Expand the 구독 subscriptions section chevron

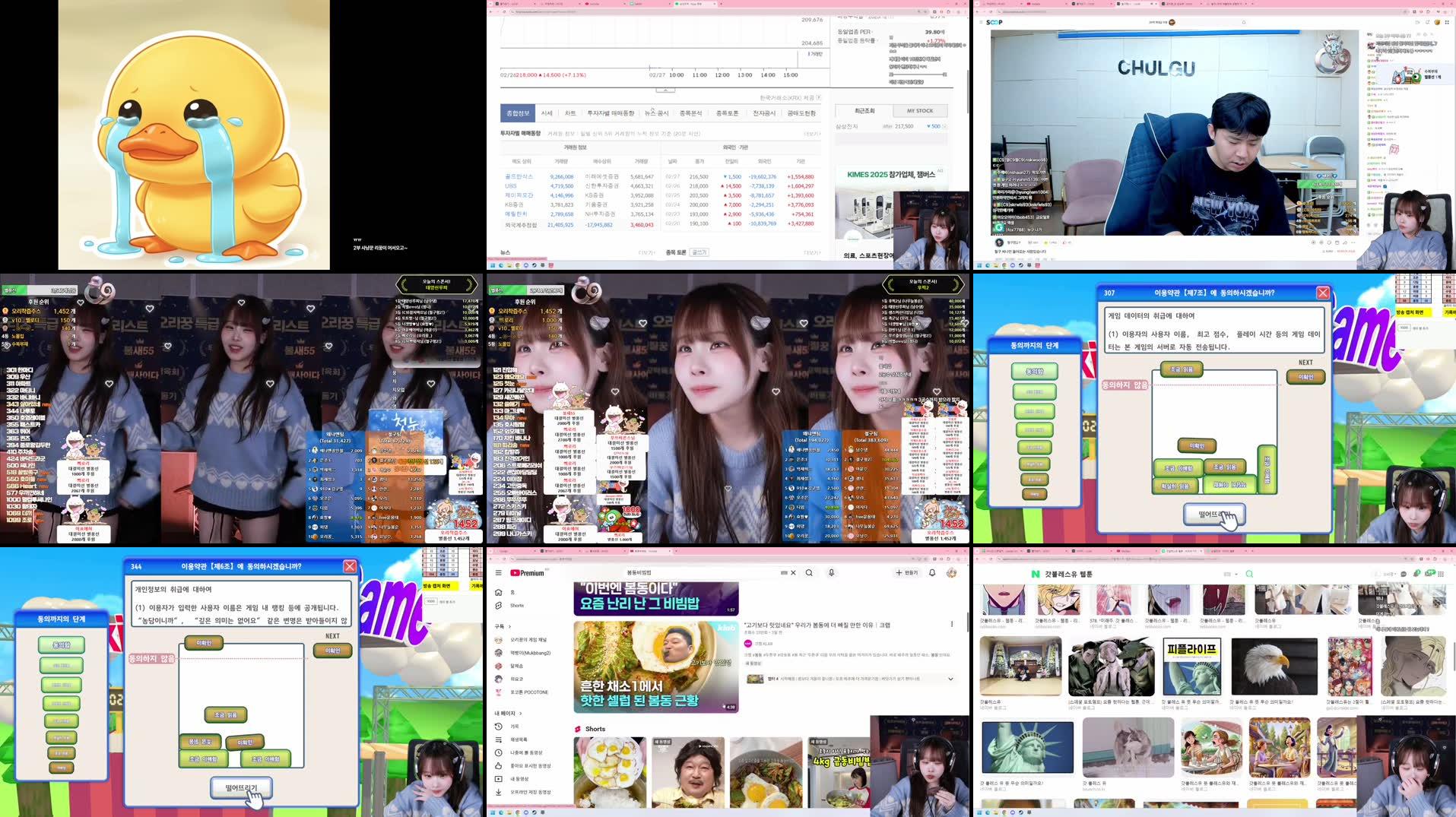(509, 626)
